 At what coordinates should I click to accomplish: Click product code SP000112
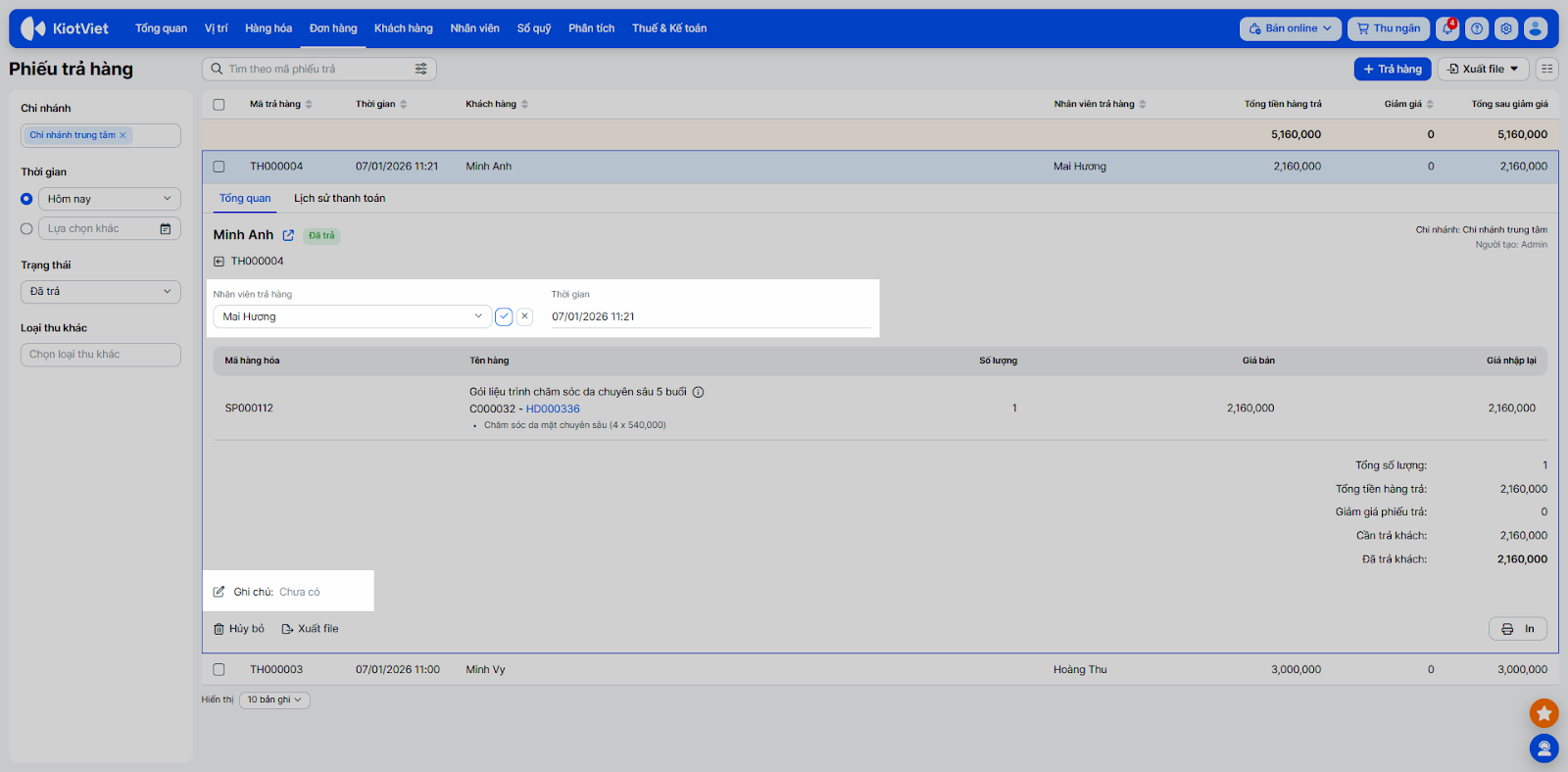pyautogui.click(x=249, y=409)
